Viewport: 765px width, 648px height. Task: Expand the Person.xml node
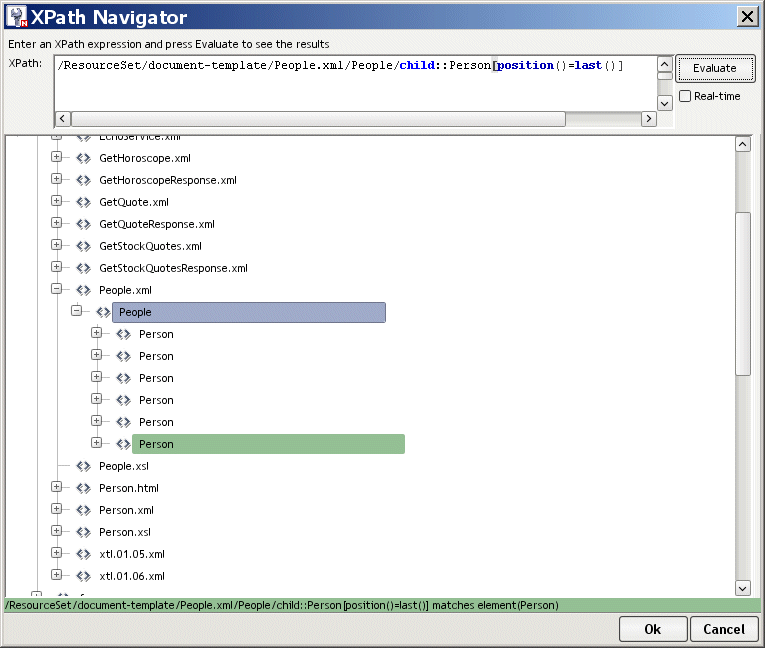[57, 508]
